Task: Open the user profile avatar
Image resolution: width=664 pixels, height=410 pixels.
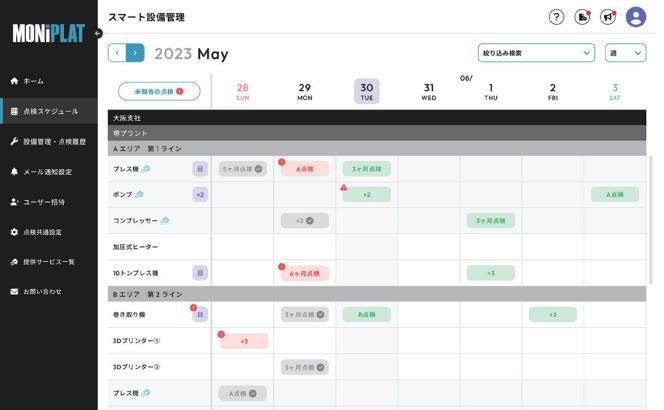Action: 636,17
